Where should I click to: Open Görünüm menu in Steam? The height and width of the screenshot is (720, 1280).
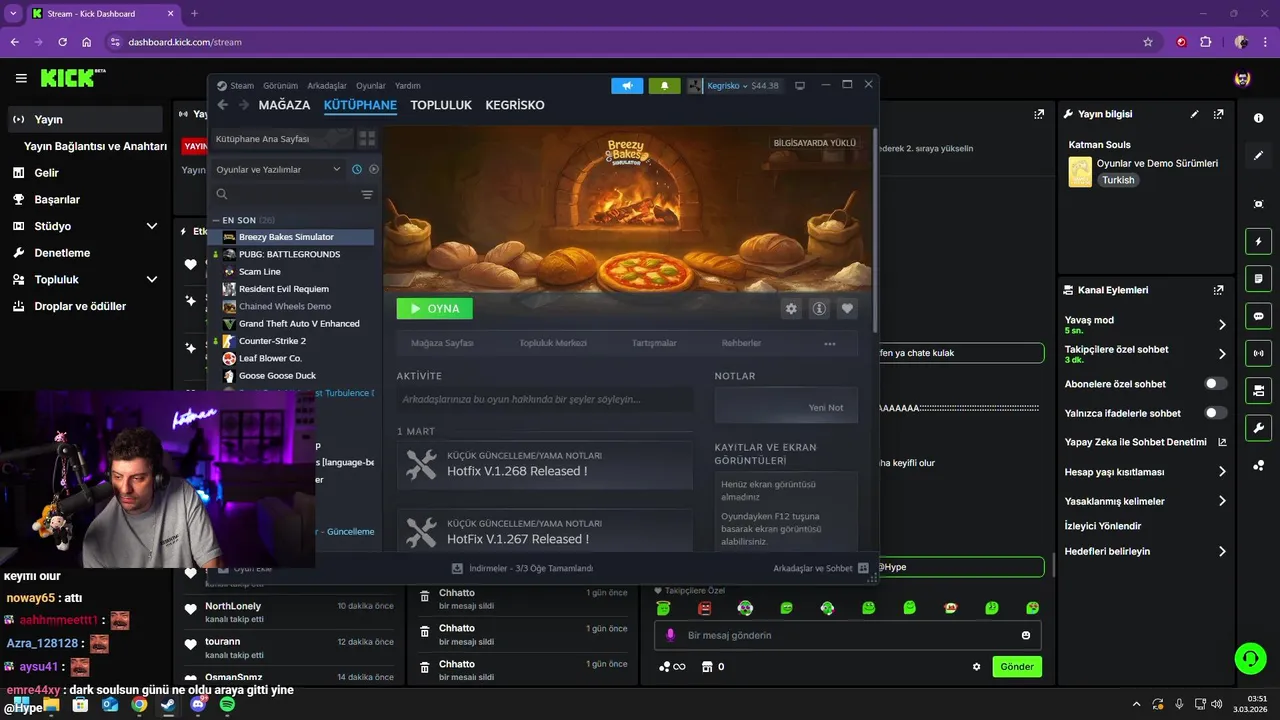[280, 86]
